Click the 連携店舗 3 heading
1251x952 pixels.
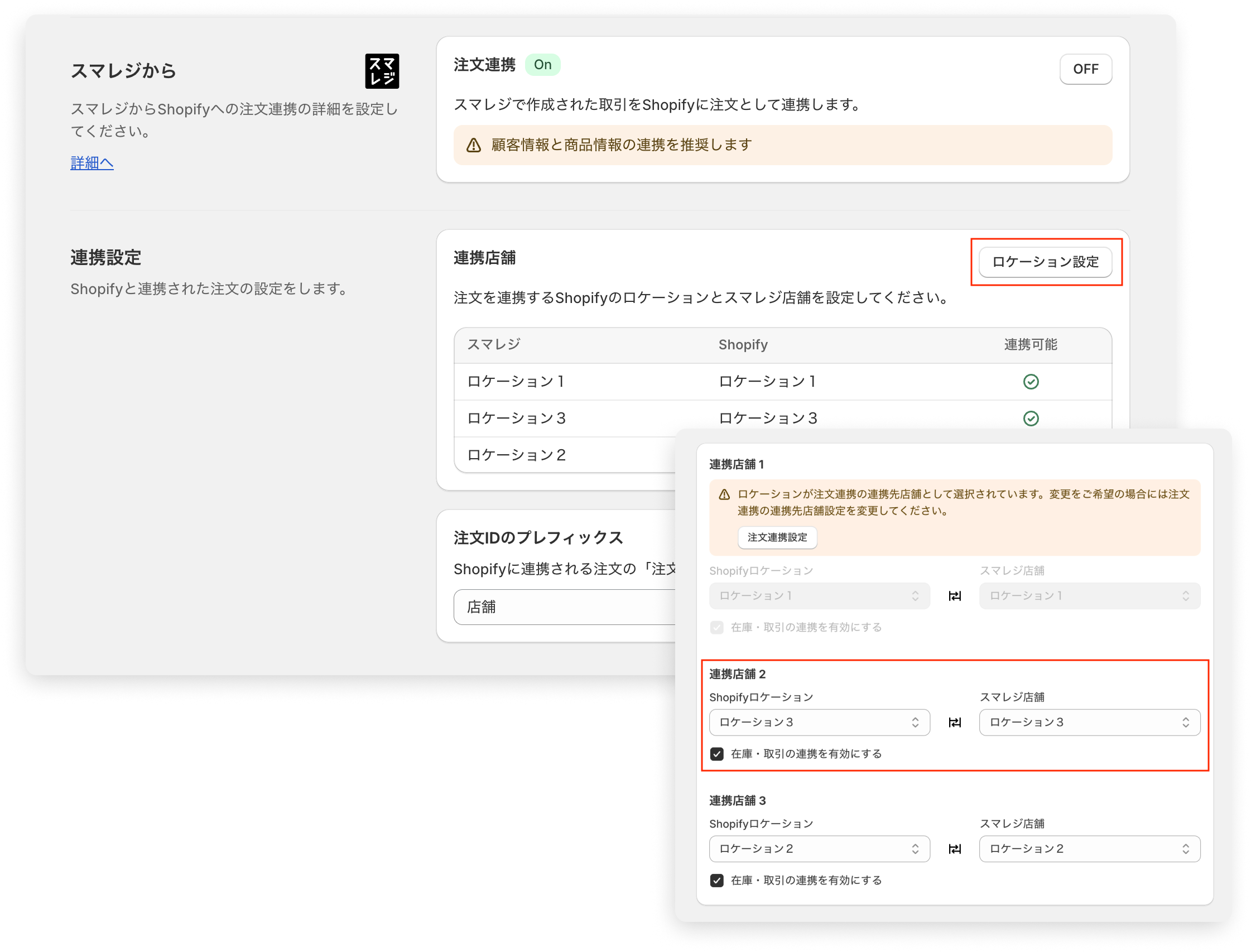737,800
